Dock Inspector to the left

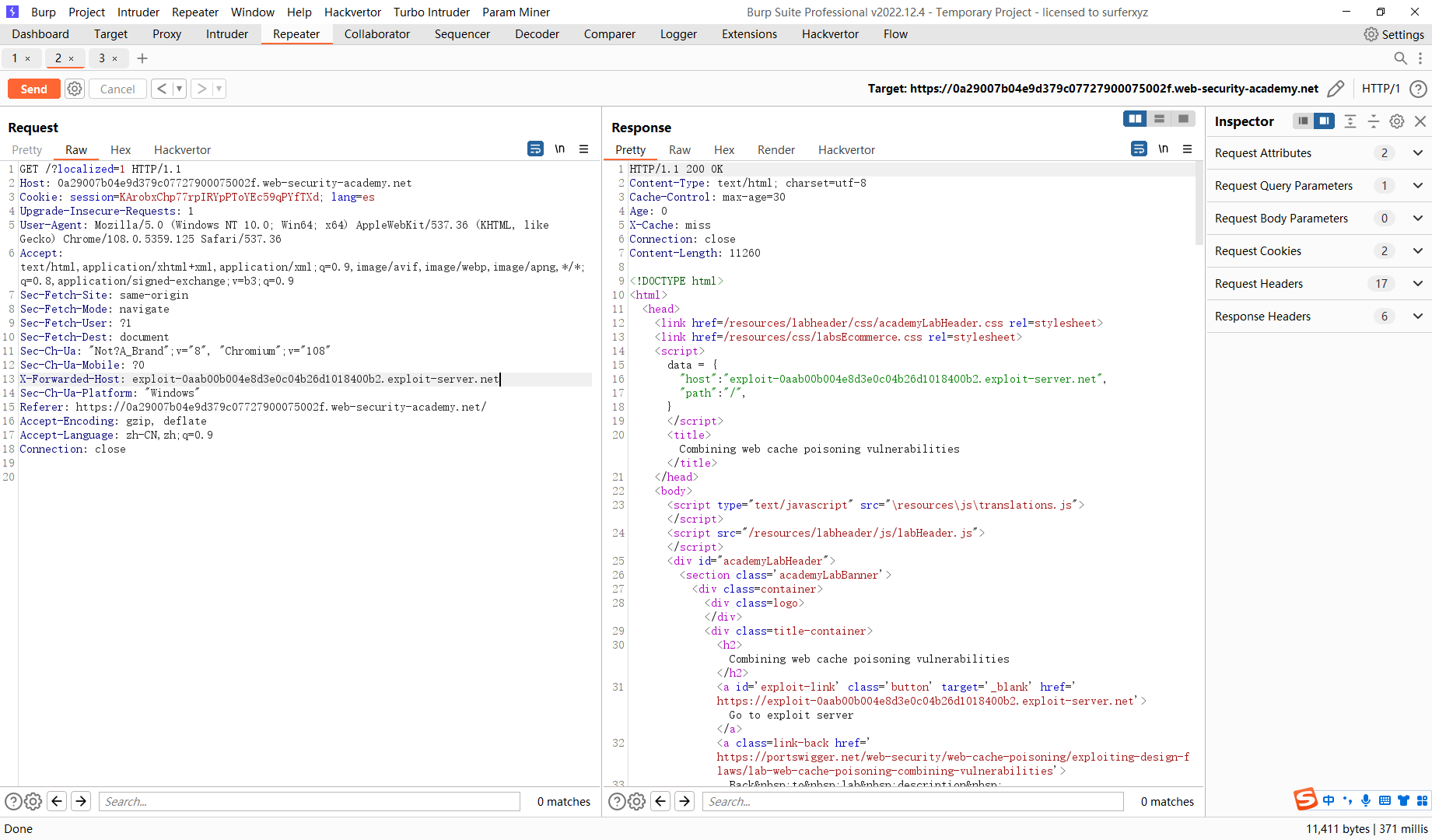(1303, 121)
